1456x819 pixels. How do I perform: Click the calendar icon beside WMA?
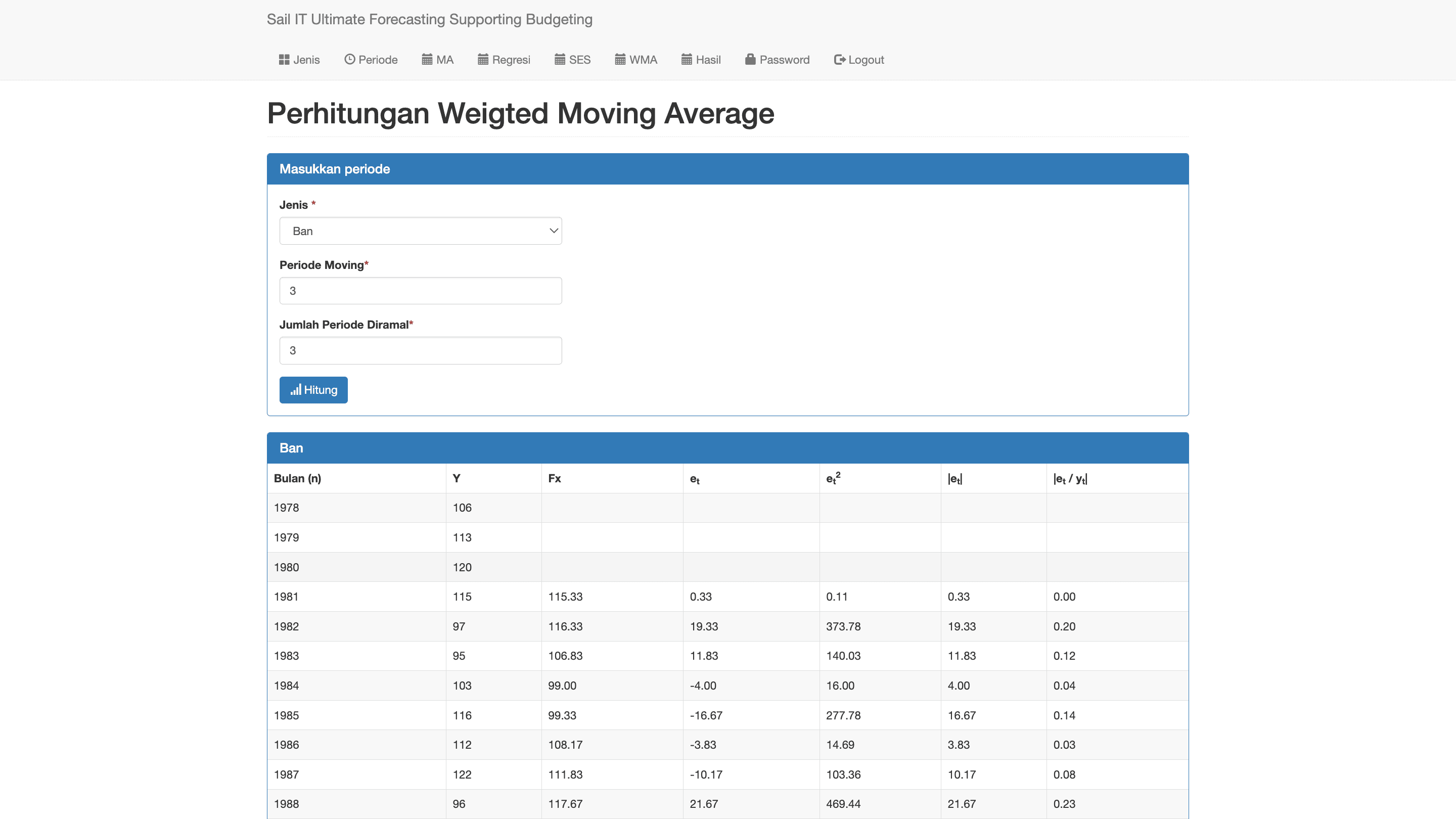click(620, 59)
